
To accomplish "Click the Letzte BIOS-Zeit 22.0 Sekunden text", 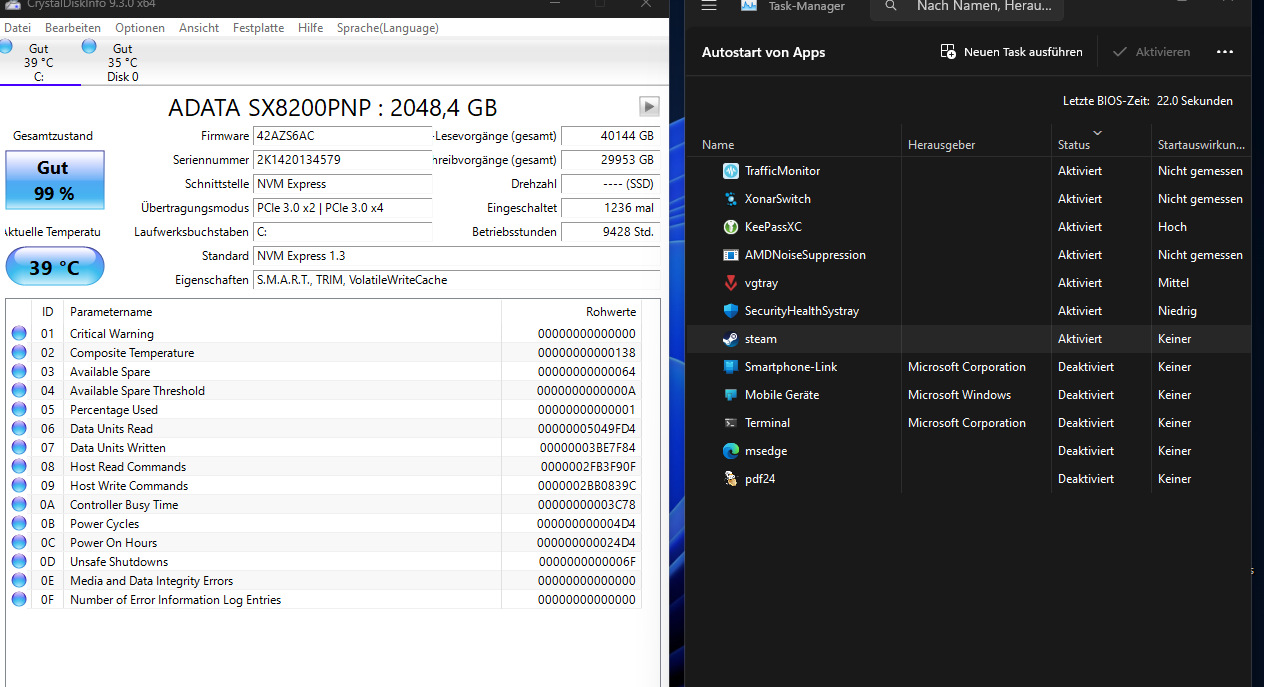I will click(1148, 101).
